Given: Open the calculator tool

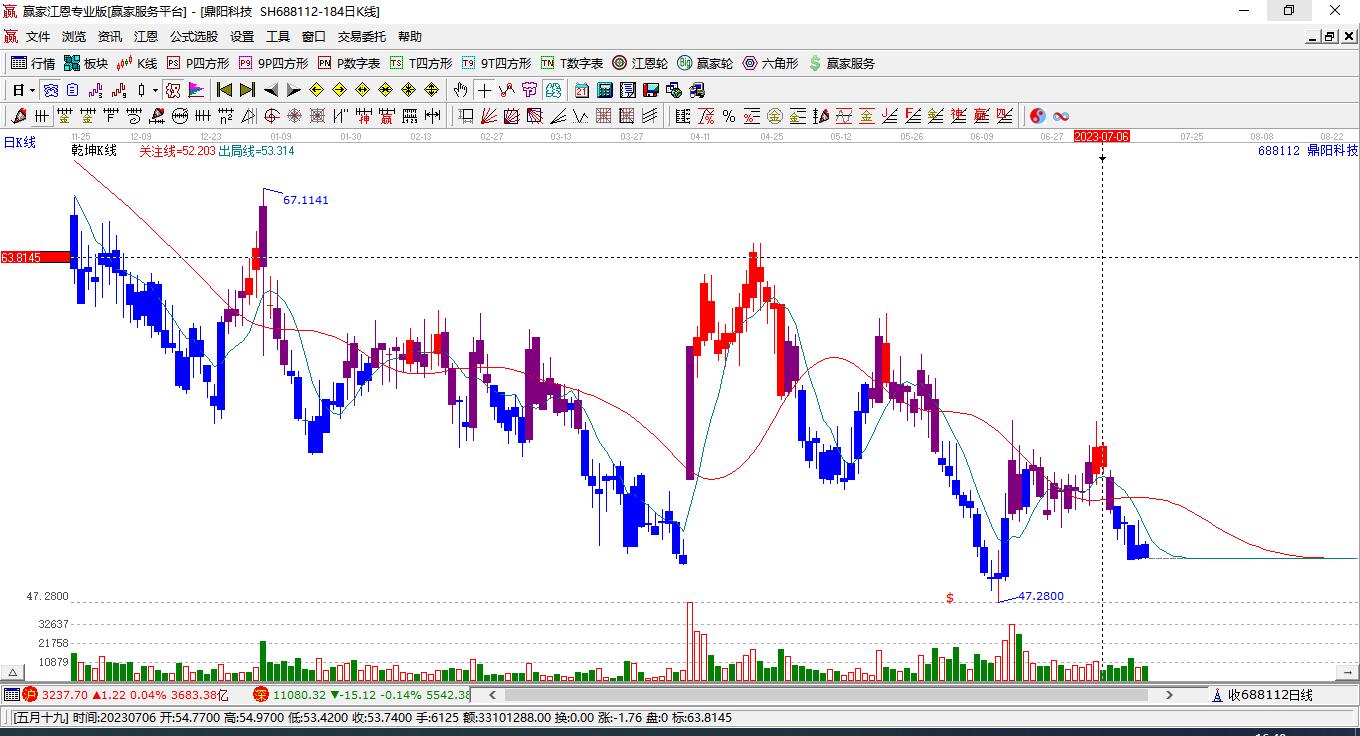Looking at the screenshot, I should click(605, 90).
